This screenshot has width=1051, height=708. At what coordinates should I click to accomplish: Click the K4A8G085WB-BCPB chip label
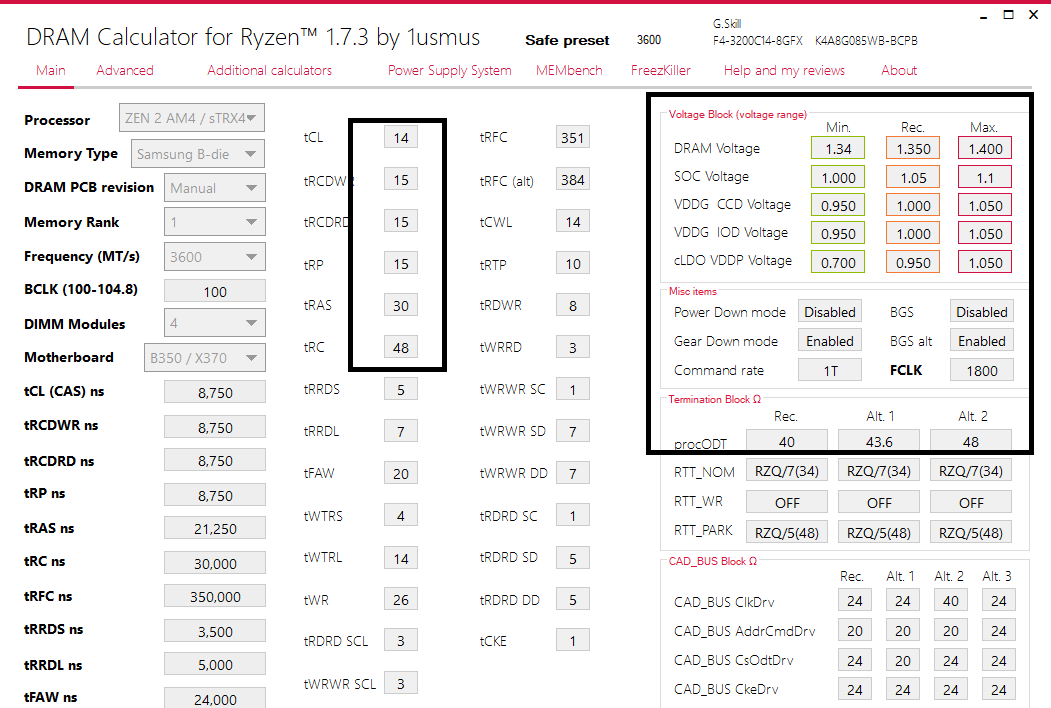pos(866,40)
